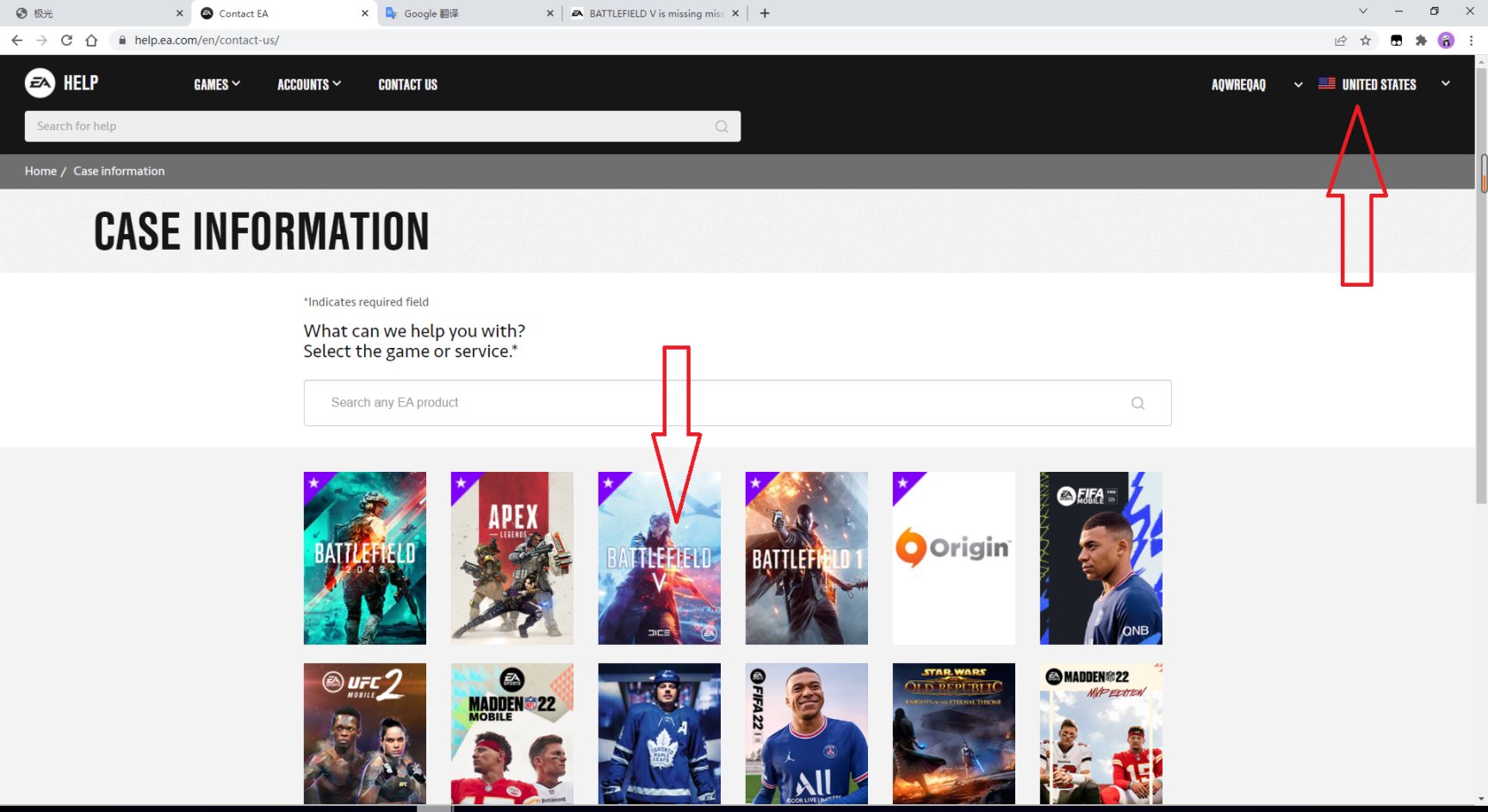Choose the Star Wars Old Republic tile
The image size is (1488, 812).
(x=954, y=734)
